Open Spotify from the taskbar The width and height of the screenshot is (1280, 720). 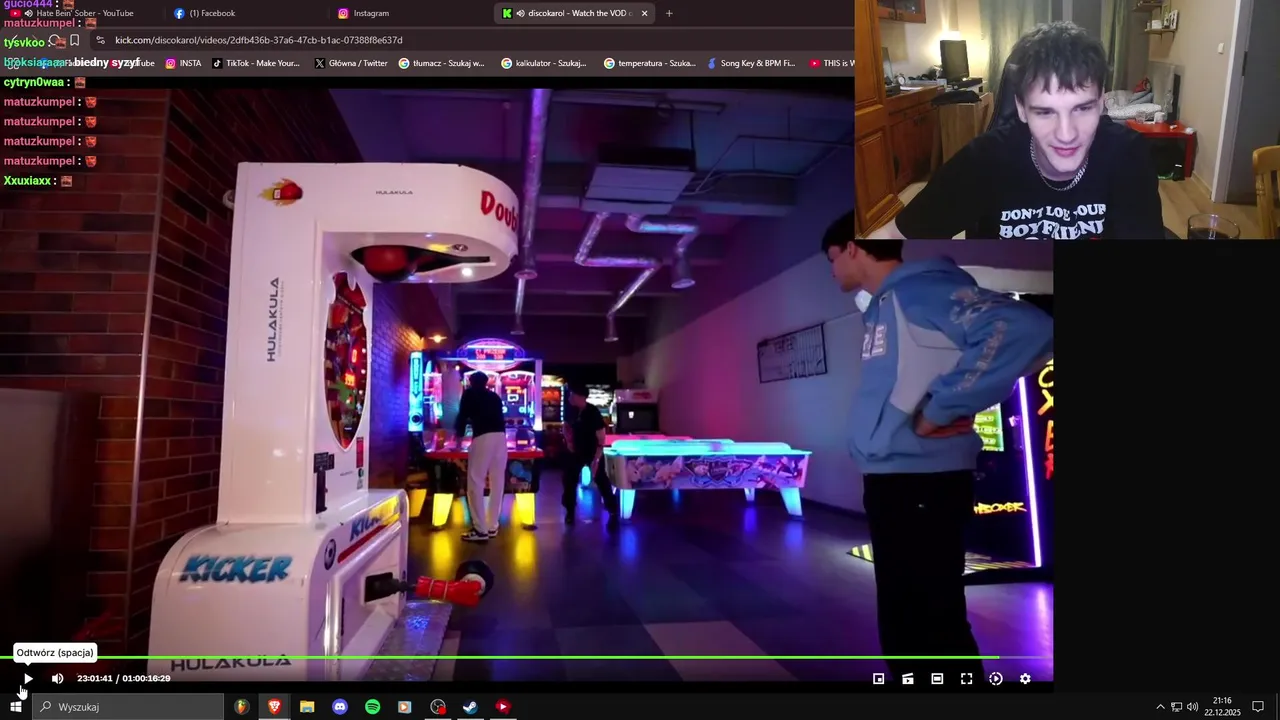tap(372, 707)
